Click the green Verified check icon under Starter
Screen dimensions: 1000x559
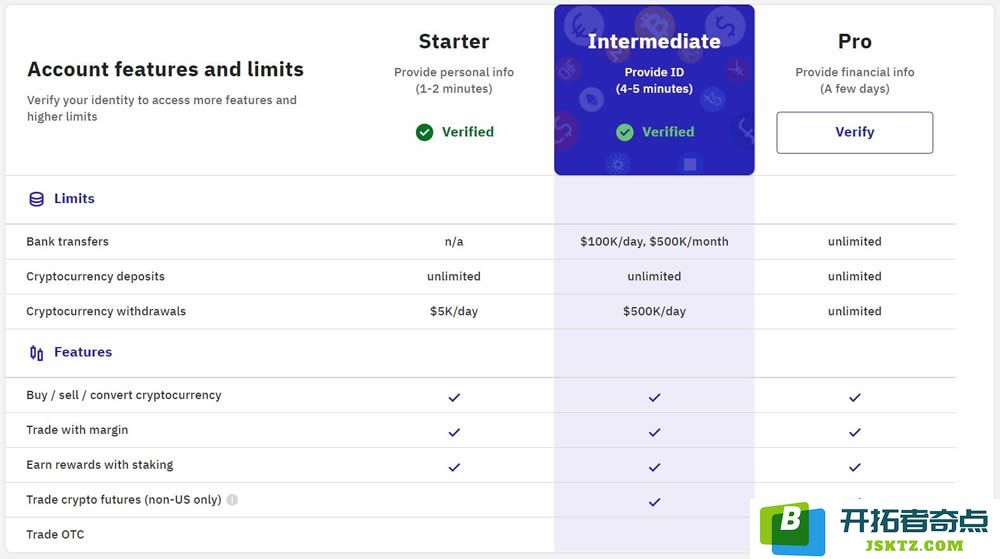pos(424,132)
